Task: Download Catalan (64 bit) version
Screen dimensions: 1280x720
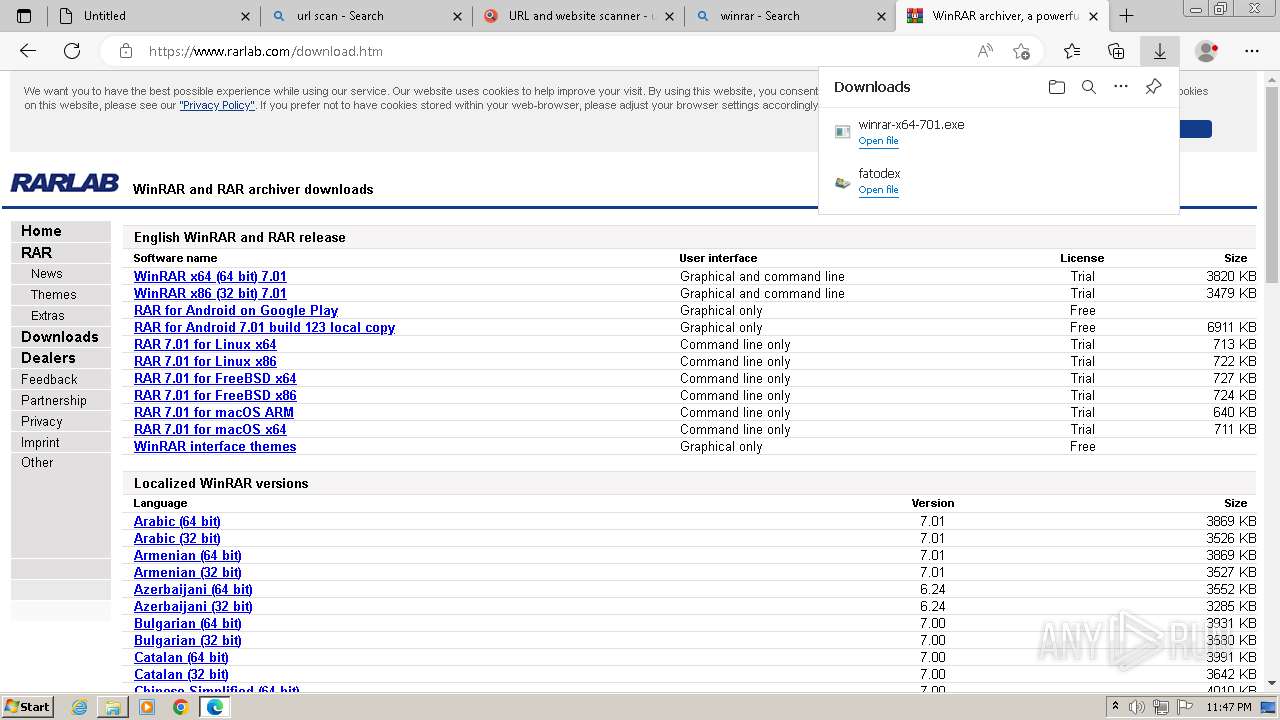Action: 181,658
